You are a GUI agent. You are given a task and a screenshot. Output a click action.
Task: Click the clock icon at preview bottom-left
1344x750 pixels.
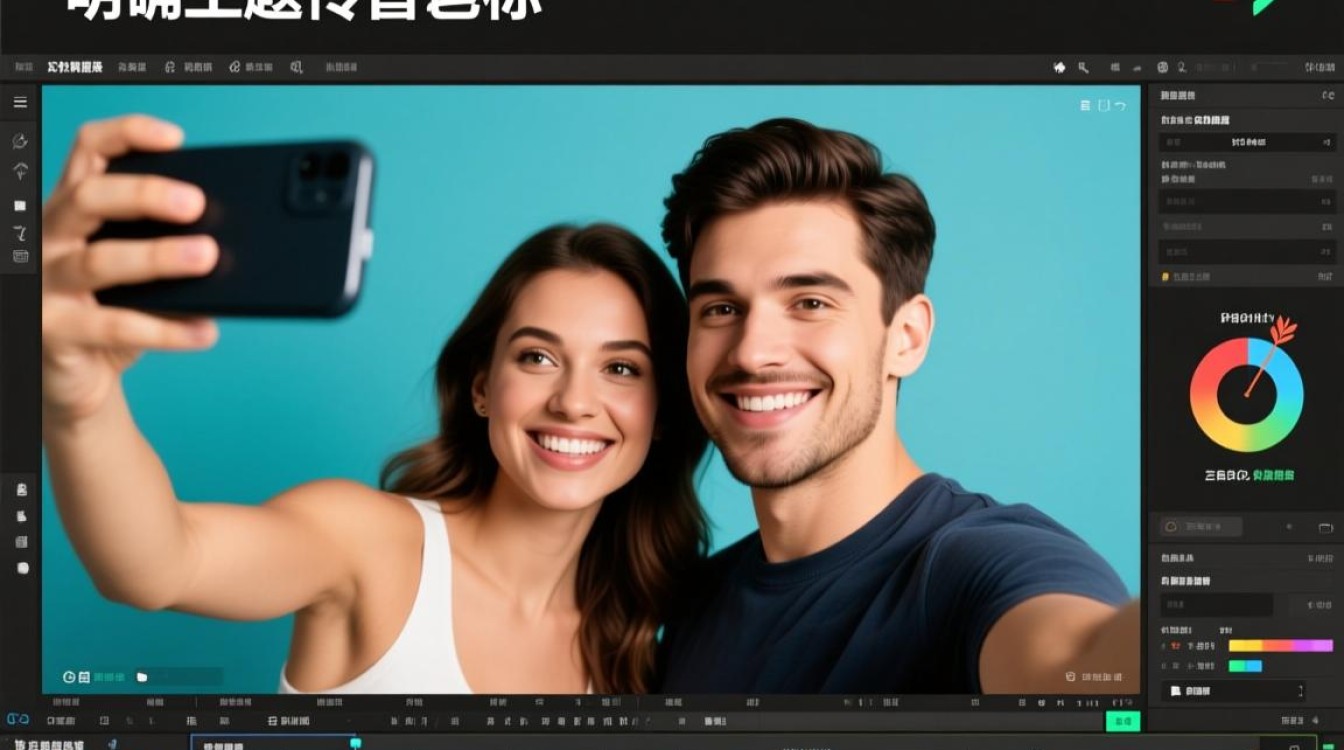(x=69, y=677)
